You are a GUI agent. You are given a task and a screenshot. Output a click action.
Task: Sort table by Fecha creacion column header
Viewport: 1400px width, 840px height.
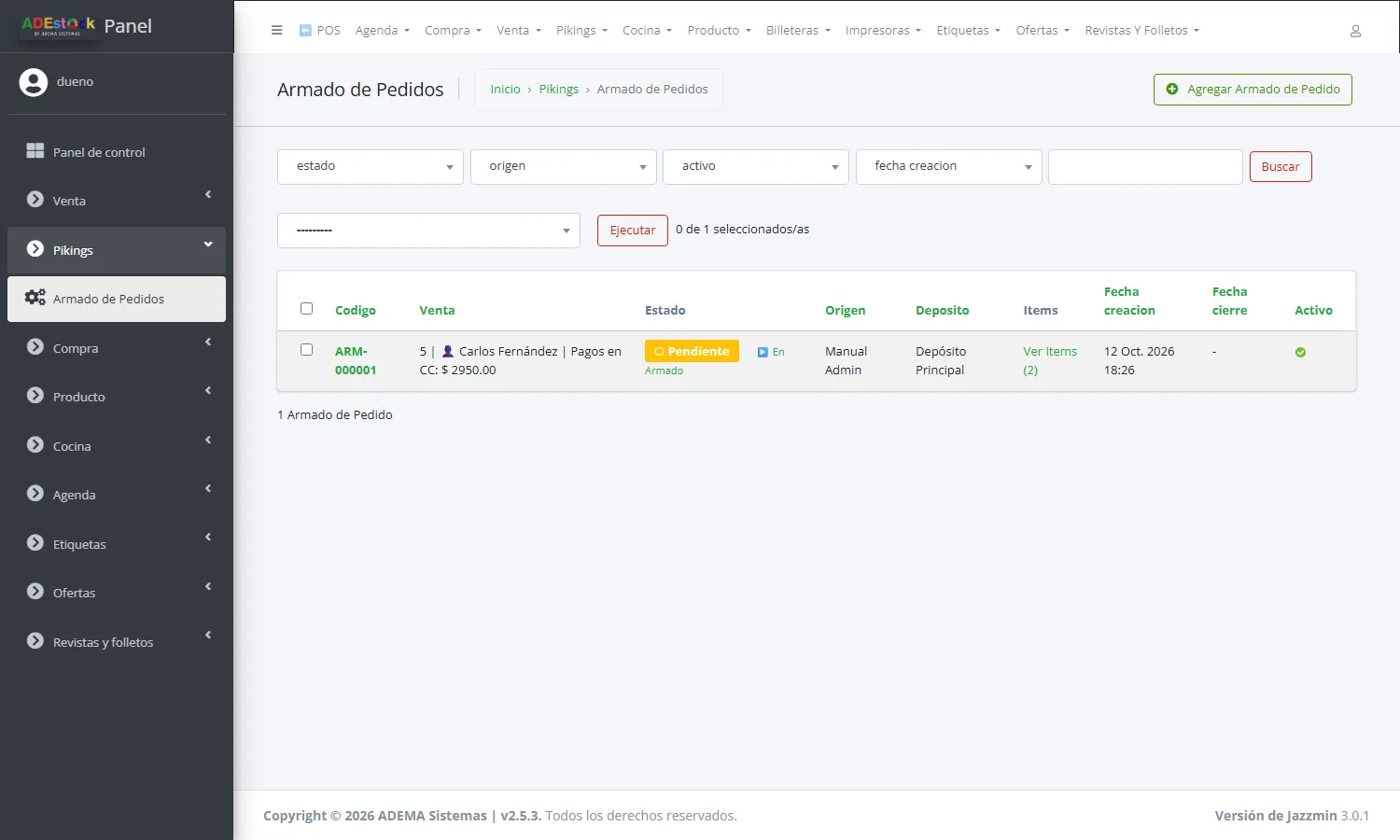coord(1129,301)
